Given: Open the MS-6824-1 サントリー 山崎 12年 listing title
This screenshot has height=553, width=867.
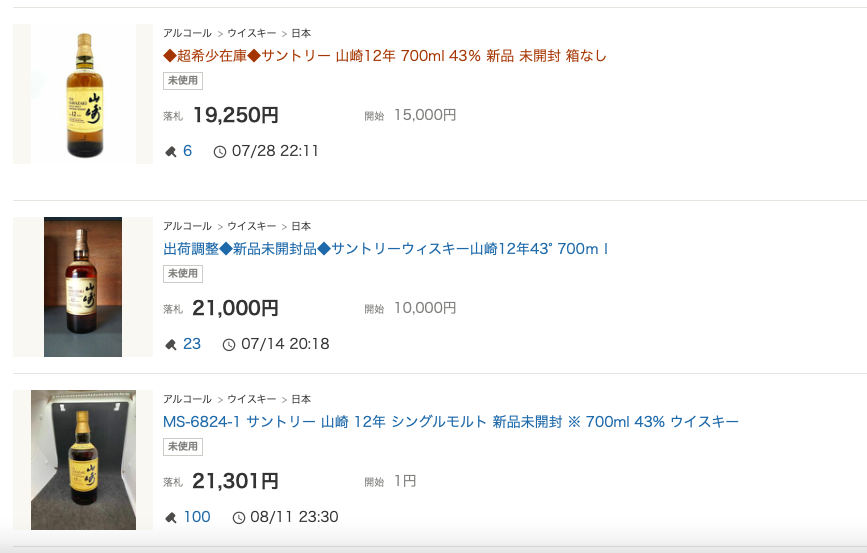Looking at the screenshot, I should [451, 422].
